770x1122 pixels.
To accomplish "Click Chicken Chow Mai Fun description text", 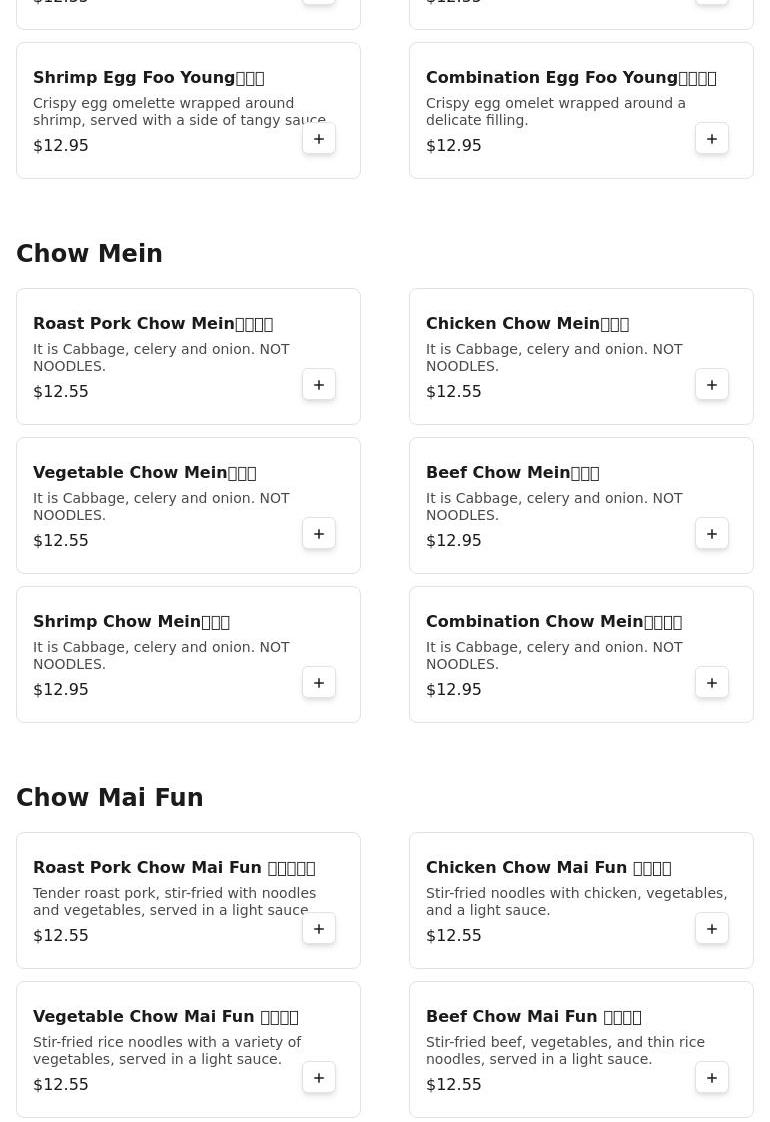I will pos(576,901).
